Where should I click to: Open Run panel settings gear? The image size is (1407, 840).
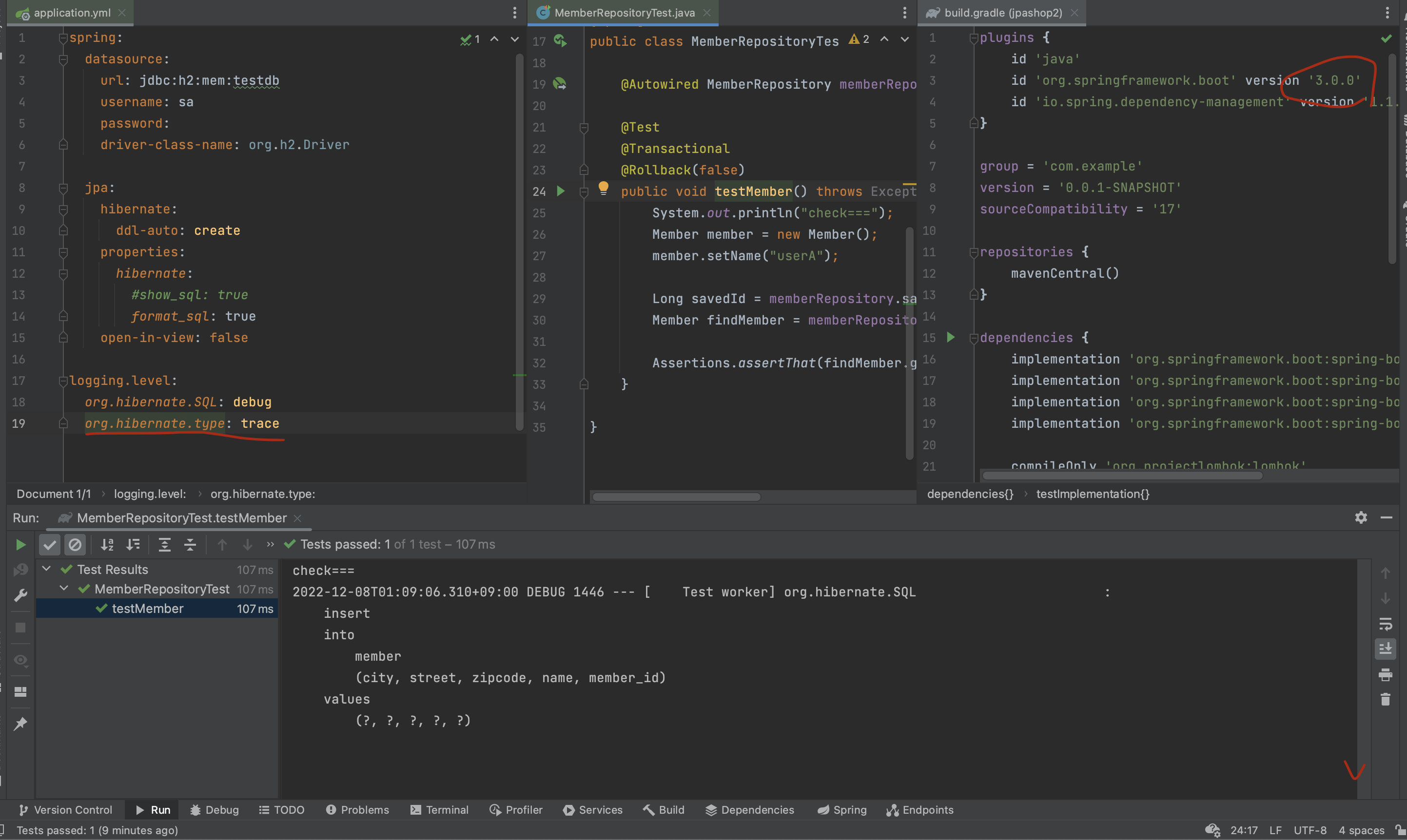click(1361, 517)
